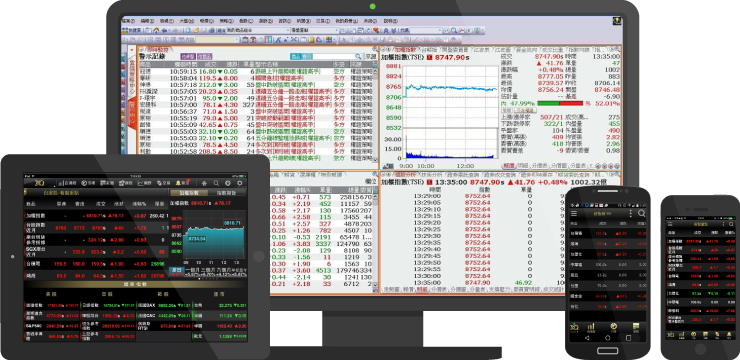Tap the home icon on the tablet toolbar
This screenshot has width=740, height=360.
[x=204, y=183]
